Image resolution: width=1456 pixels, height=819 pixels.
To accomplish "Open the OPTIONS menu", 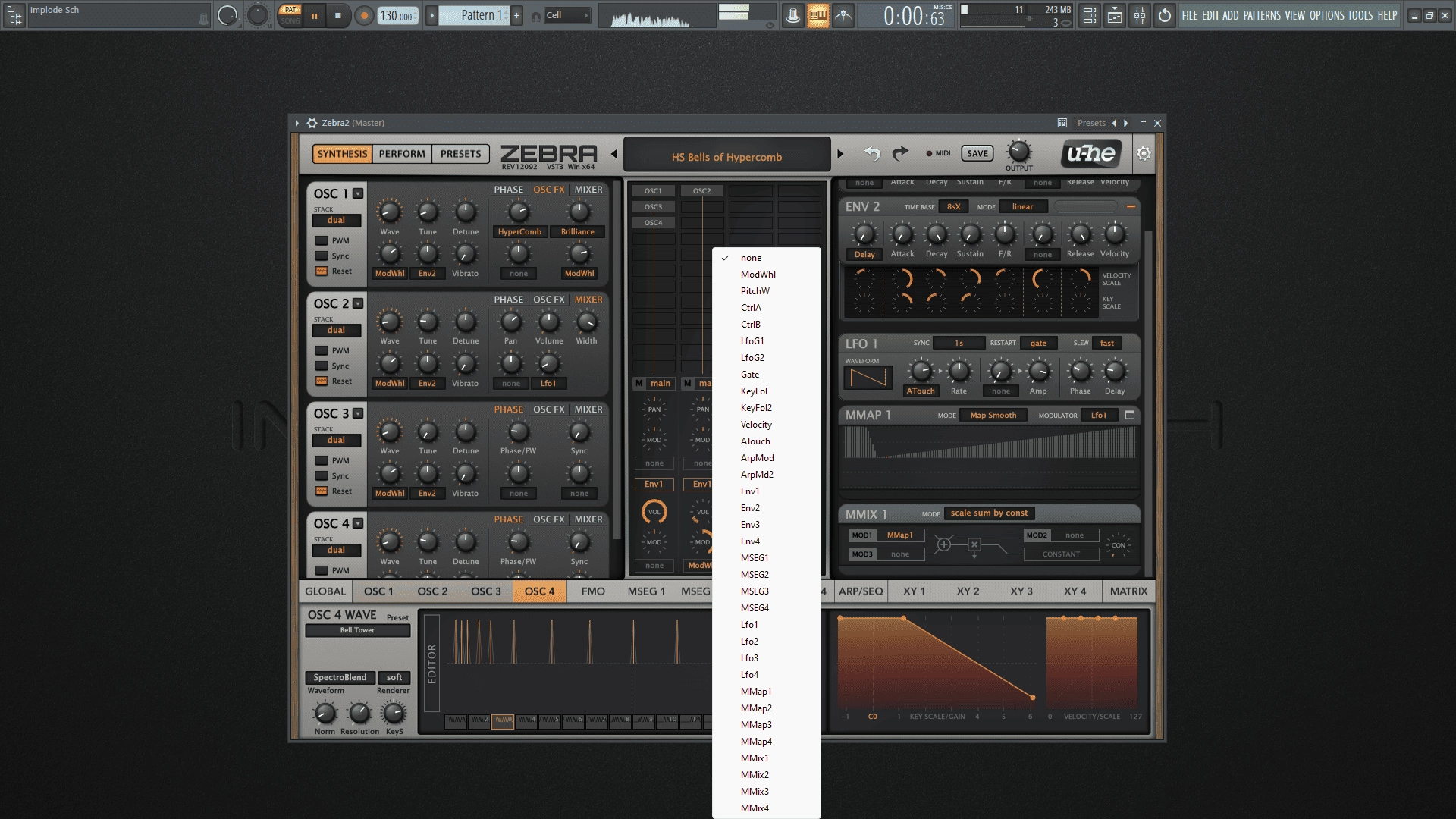I will click(1327, 15).
